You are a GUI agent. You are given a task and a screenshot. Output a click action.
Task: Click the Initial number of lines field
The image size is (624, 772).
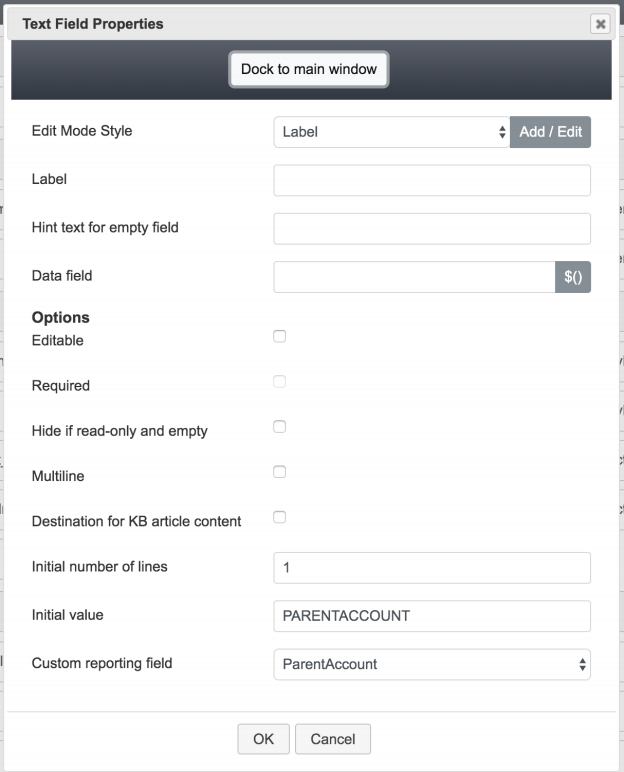coord(432,568)
